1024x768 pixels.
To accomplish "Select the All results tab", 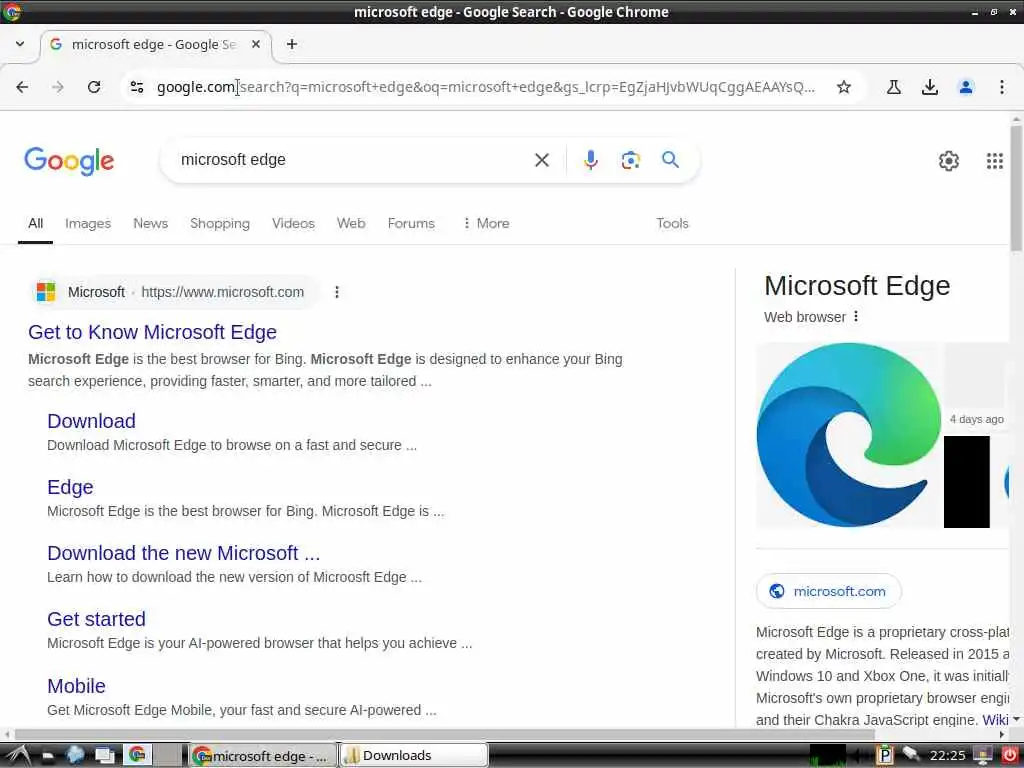I will pos(35,223).
